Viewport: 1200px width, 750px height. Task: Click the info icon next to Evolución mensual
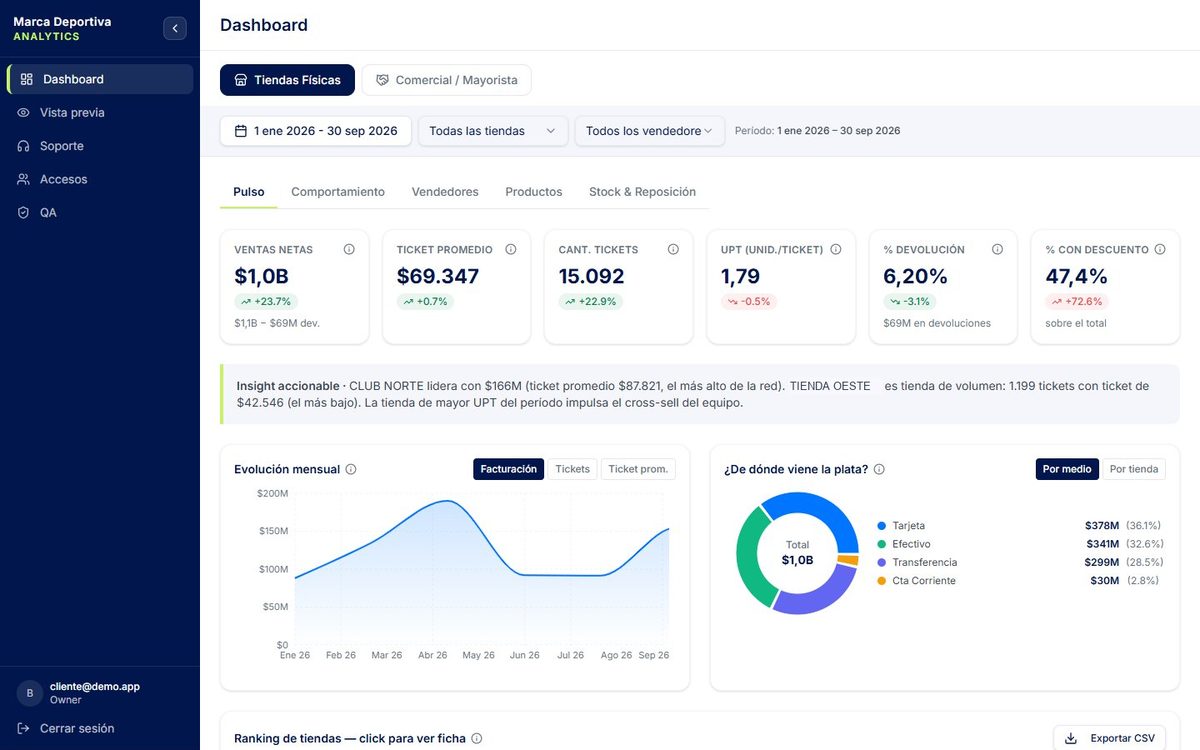(351, 469)
